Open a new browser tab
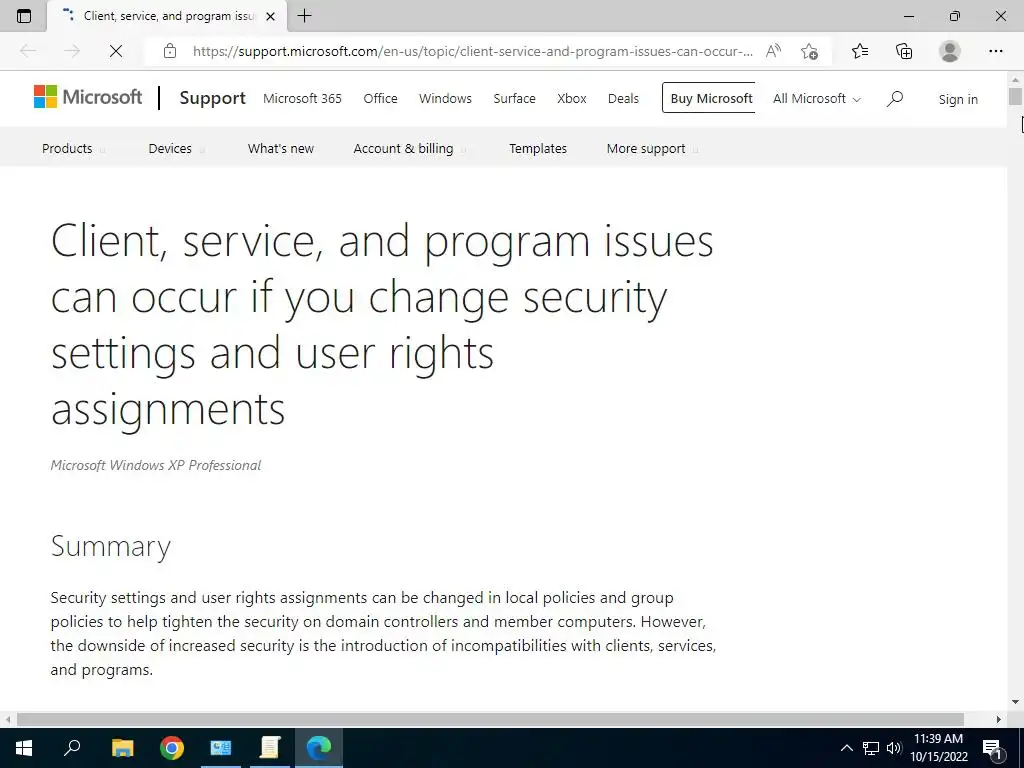 tap(304, 16)
